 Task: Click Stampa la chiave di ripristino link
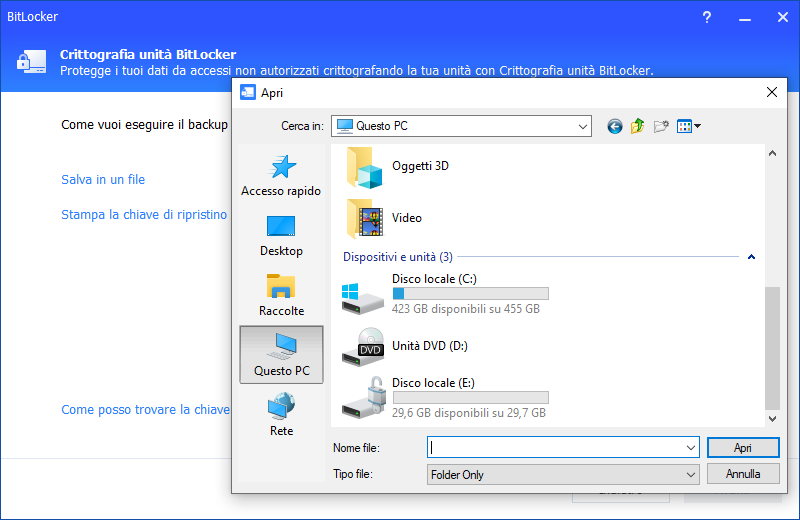click(144, 215)
